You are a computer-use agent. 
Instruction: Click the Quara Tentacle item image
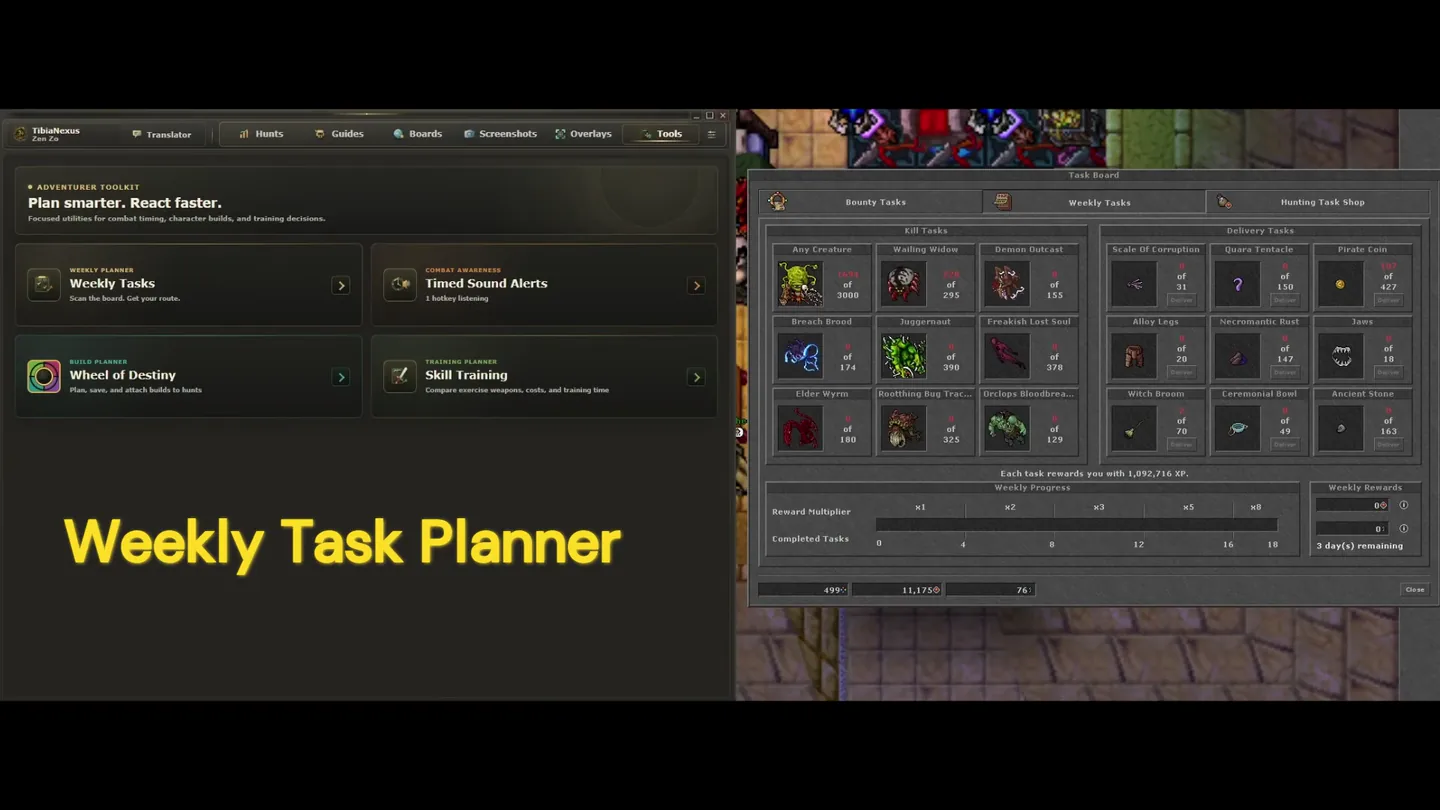click(x=1237, y=284)
